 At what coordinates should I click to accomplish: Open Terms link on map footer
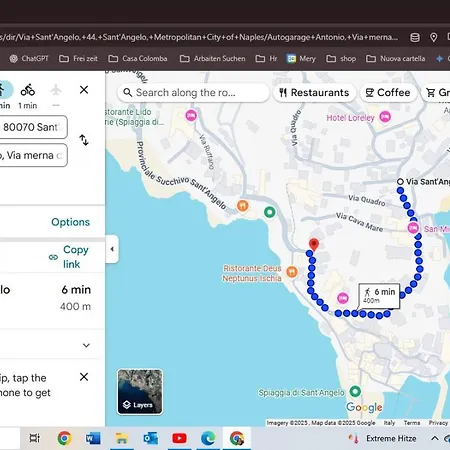(412, 423)
